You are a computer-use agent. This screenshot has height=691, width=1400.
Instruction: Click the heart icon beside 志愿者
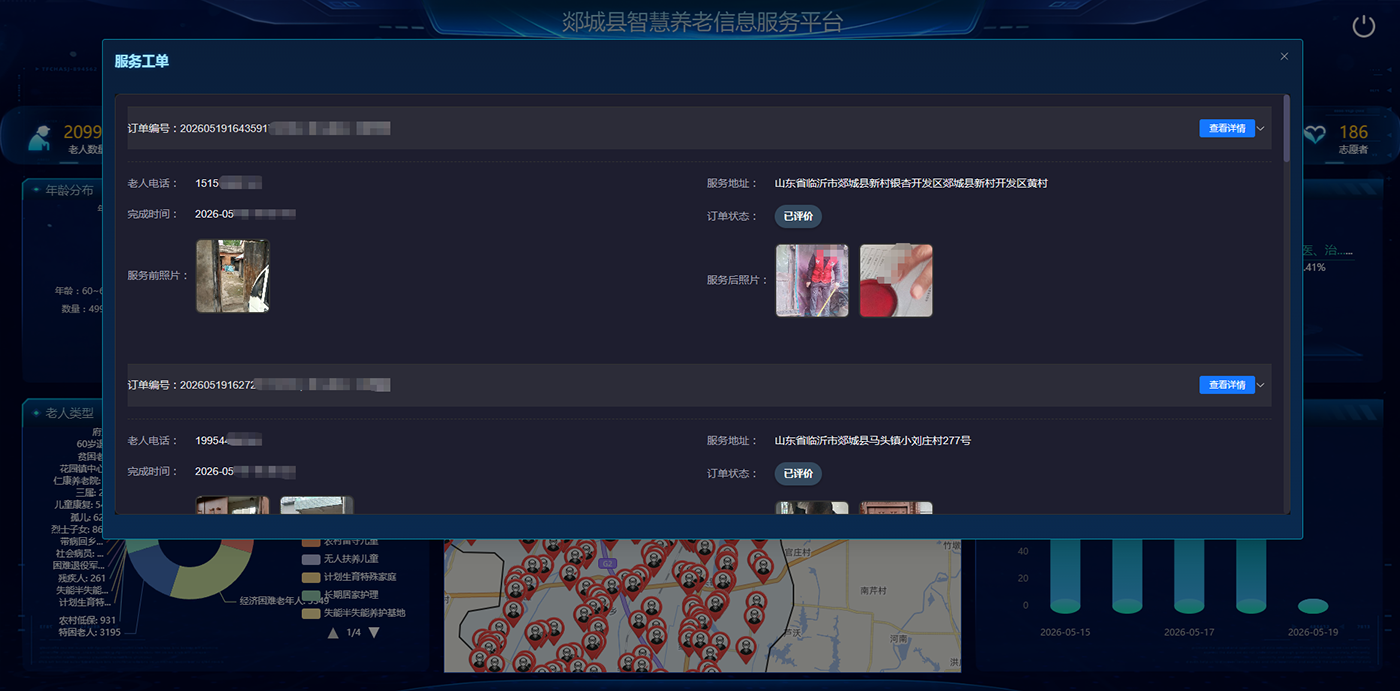point(1314,134)
